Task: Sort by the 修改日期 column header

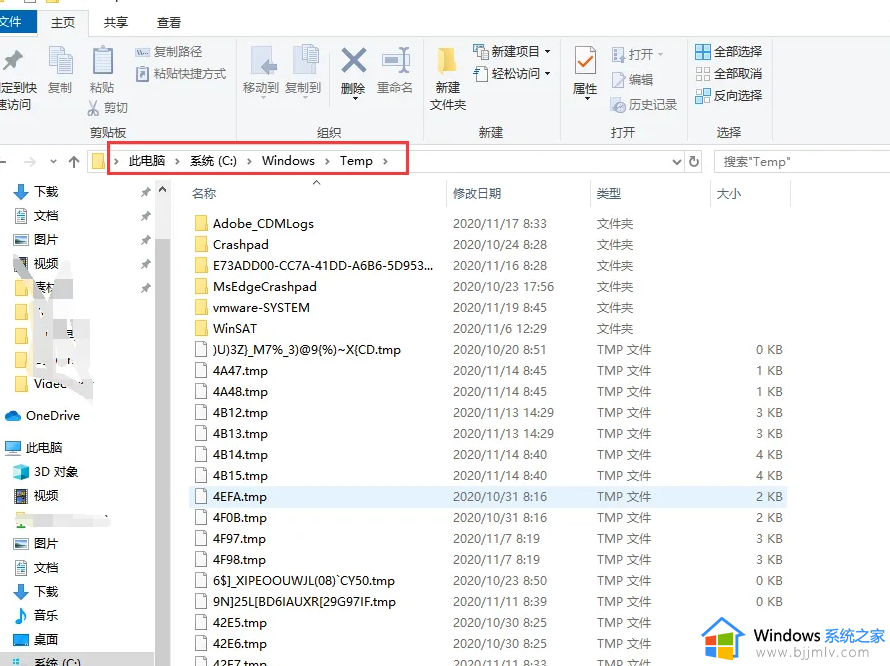Action: pos(519,194)
